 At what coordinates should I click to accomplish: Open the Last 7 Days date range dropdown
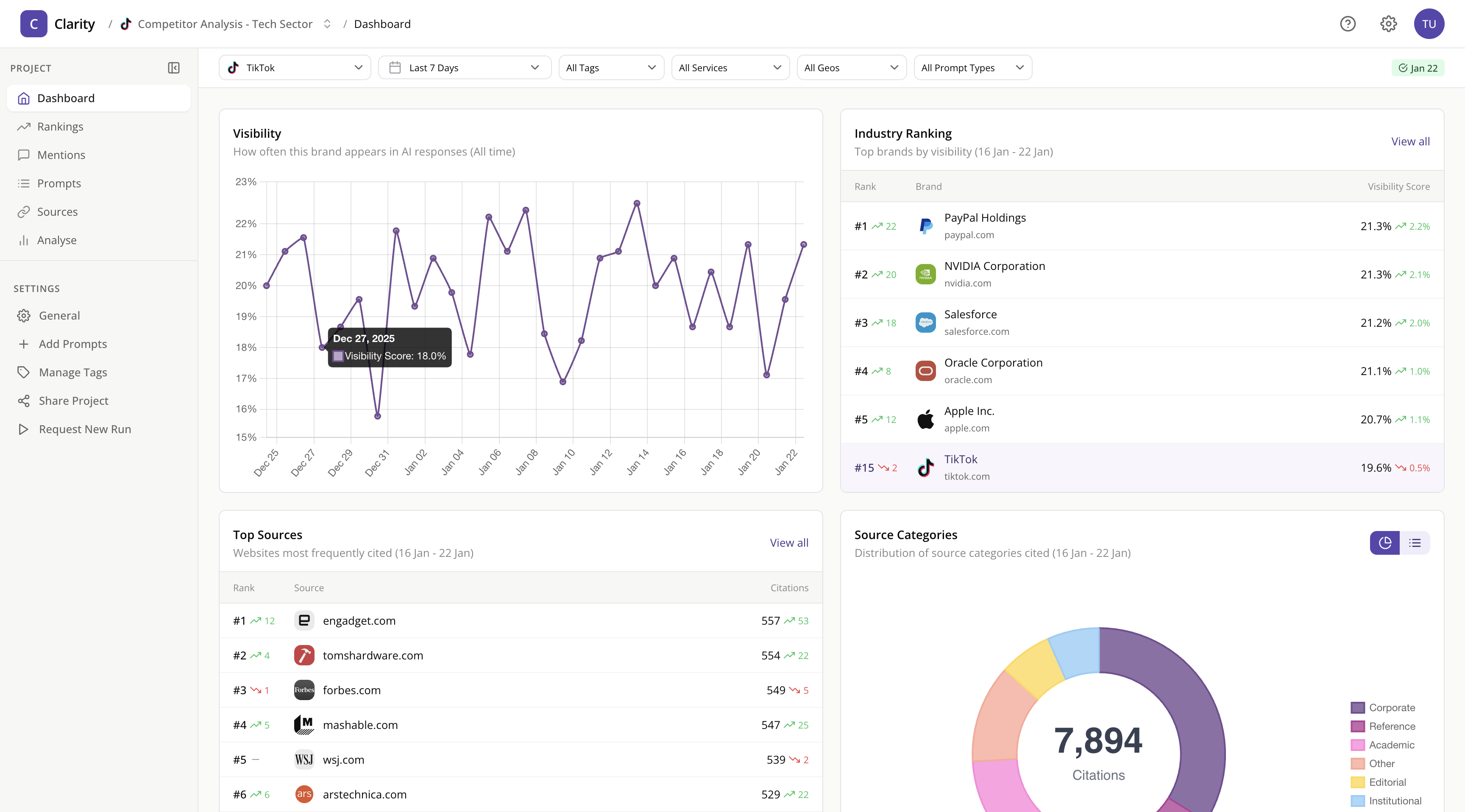click(463, 67)
